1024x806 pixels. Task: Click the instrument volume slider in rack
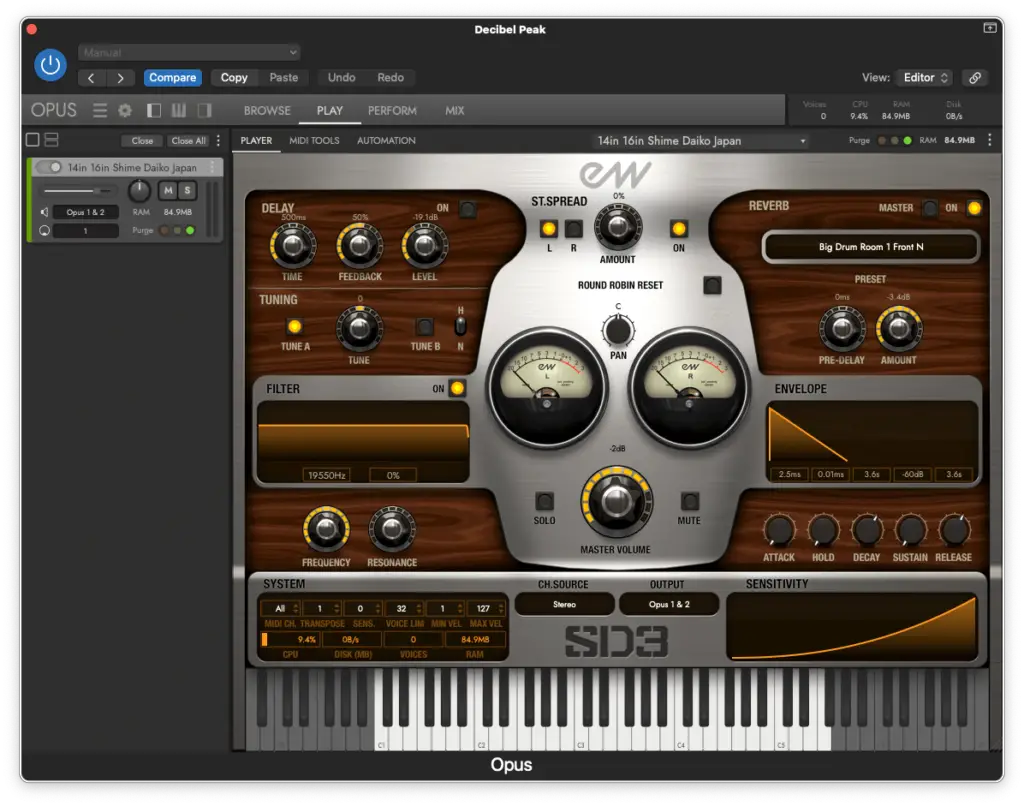click(x=78, y=191)
